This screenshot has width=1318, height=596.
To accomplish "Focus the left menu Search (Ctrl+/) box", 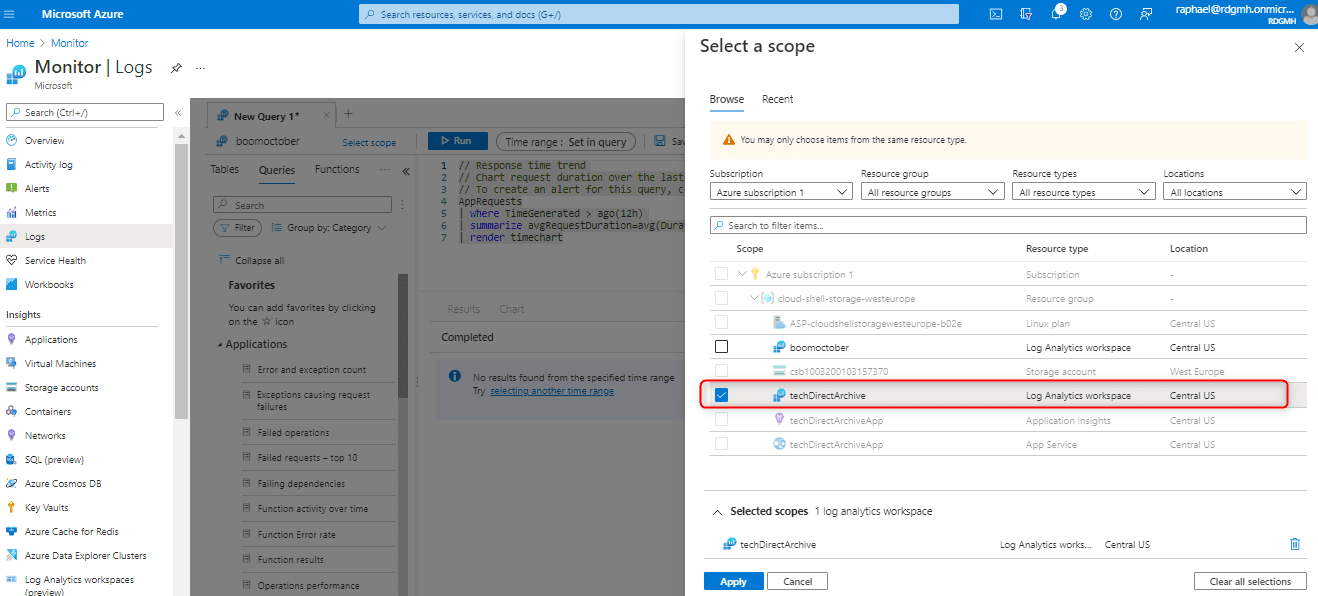I will [x=85, y=112].
